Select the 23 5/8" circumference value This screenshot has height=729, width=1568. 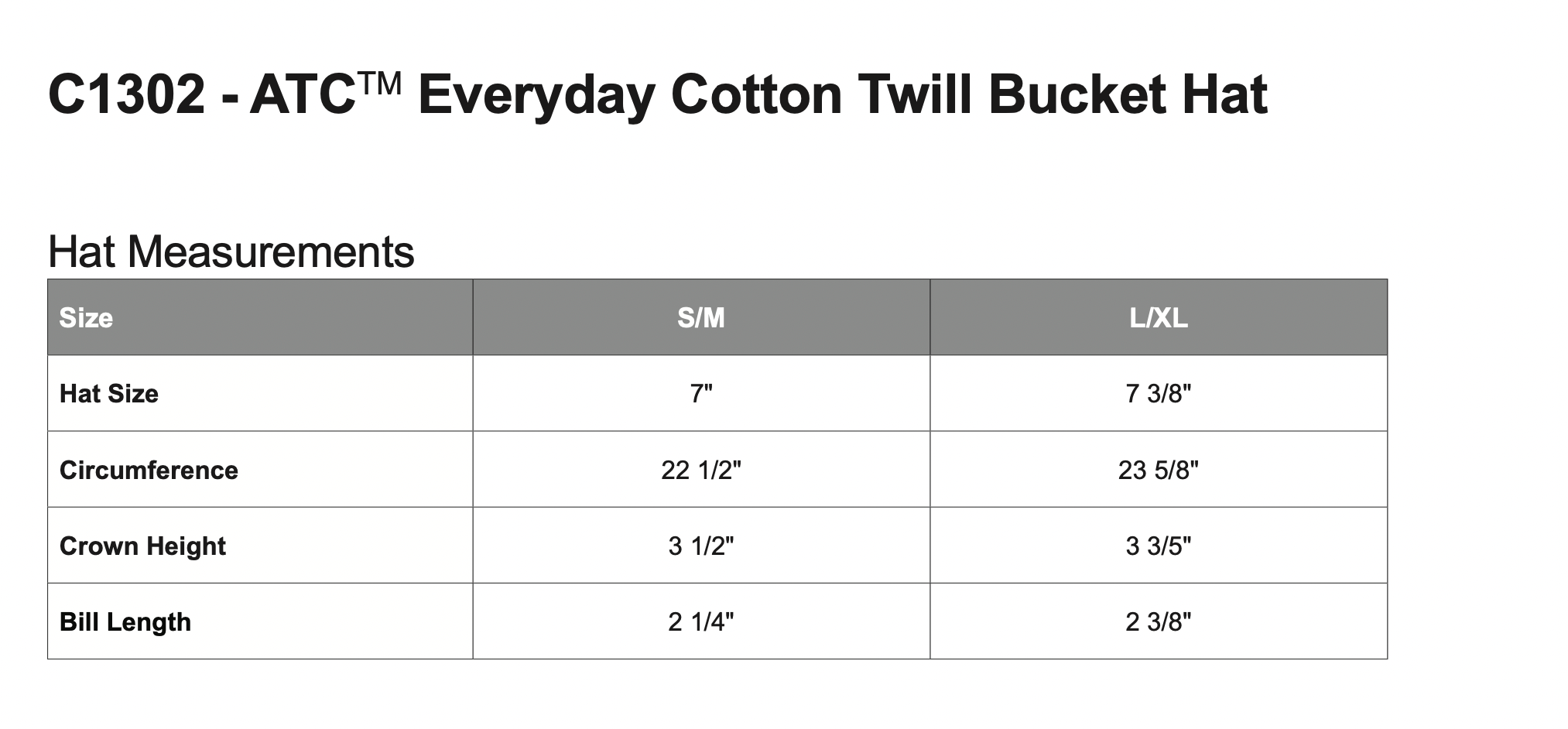(x=1158, y=470)
